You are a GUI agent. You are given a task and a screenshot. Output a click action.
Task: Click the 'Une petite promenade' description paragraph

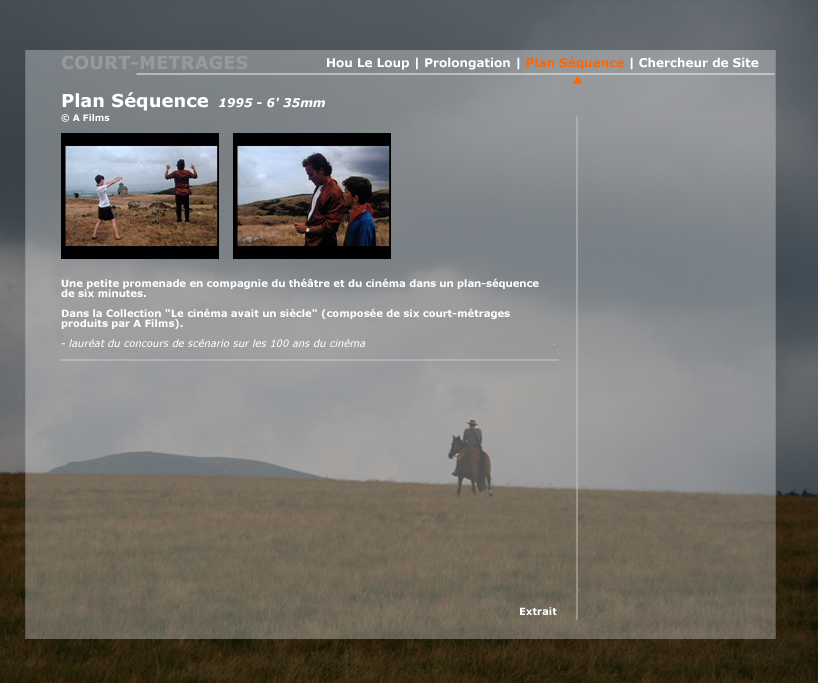coord(300,288)
